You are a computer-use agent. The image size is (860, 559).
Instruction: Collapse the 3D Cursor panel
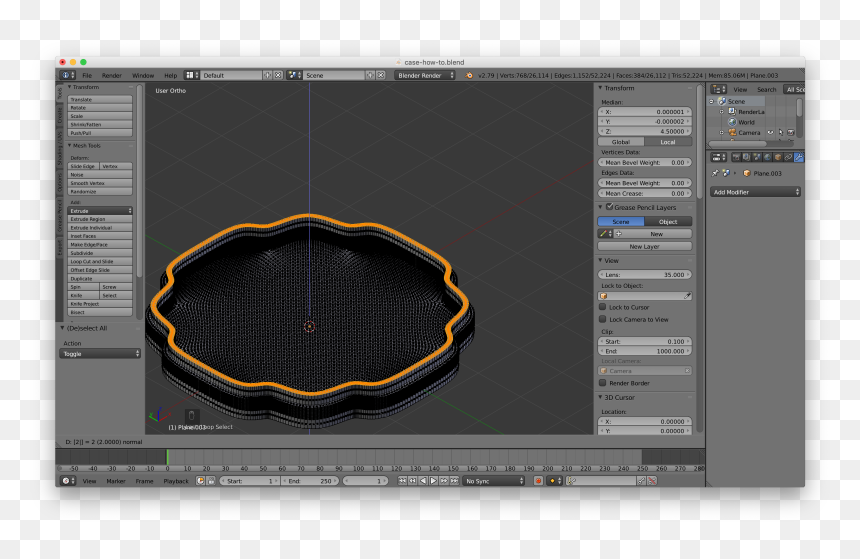(601, 397)
